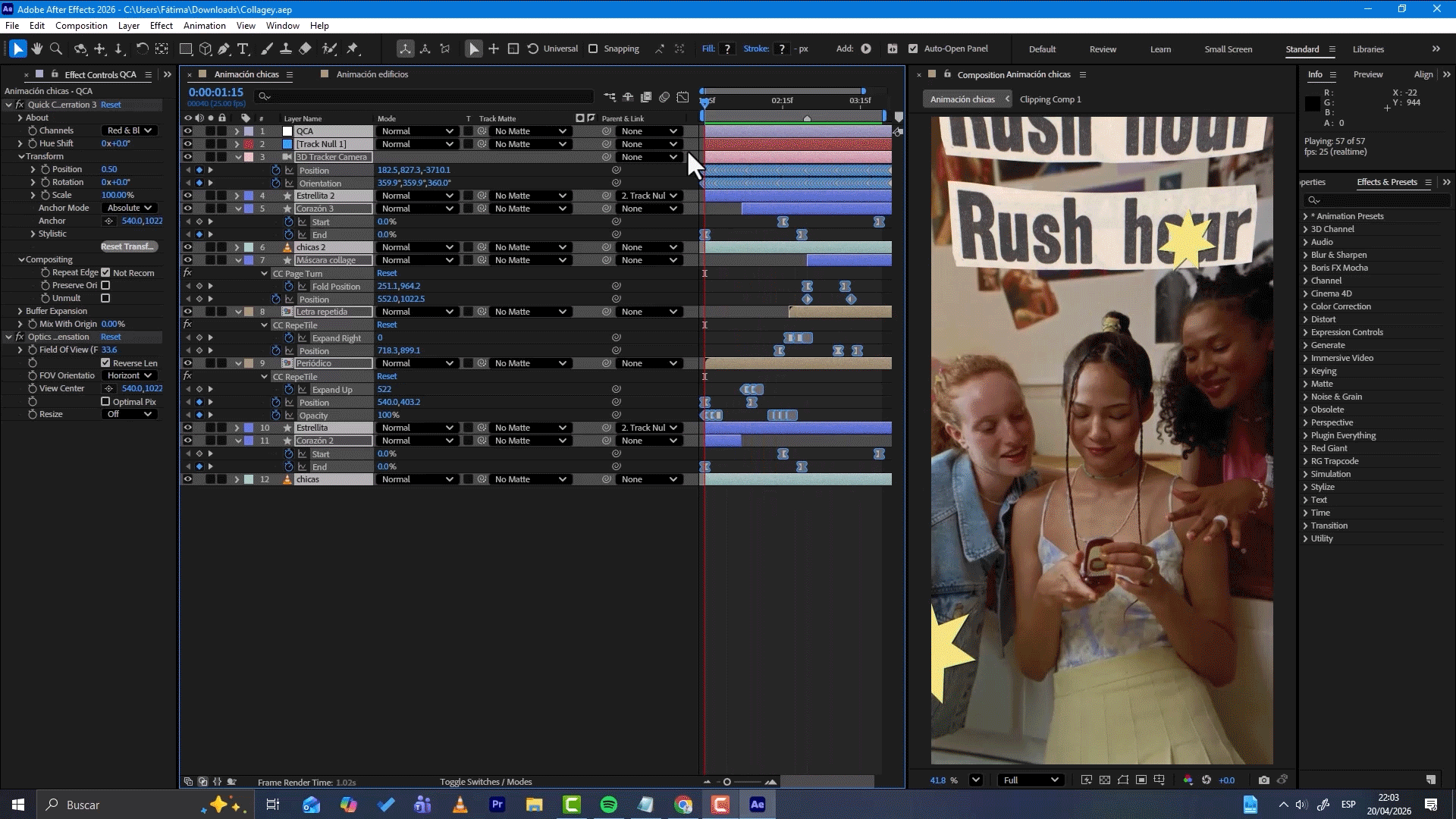Click the Take Snapshot camera icon

[x=1263, y=780]
